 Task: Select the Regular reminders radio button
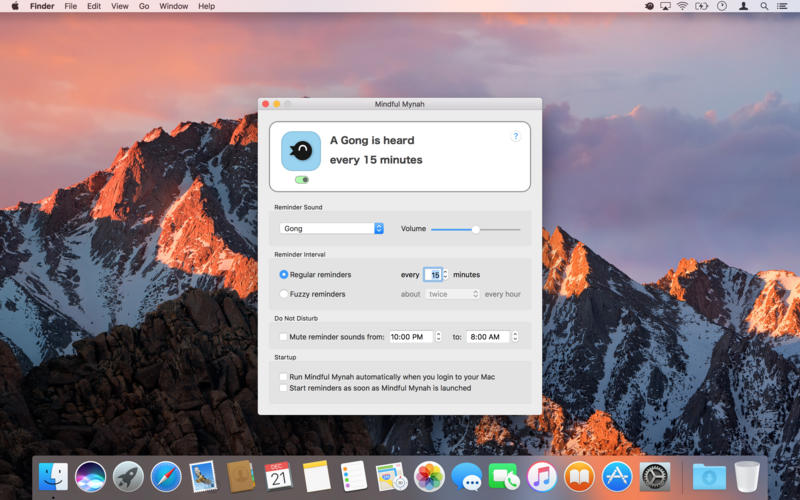(284, 274)
